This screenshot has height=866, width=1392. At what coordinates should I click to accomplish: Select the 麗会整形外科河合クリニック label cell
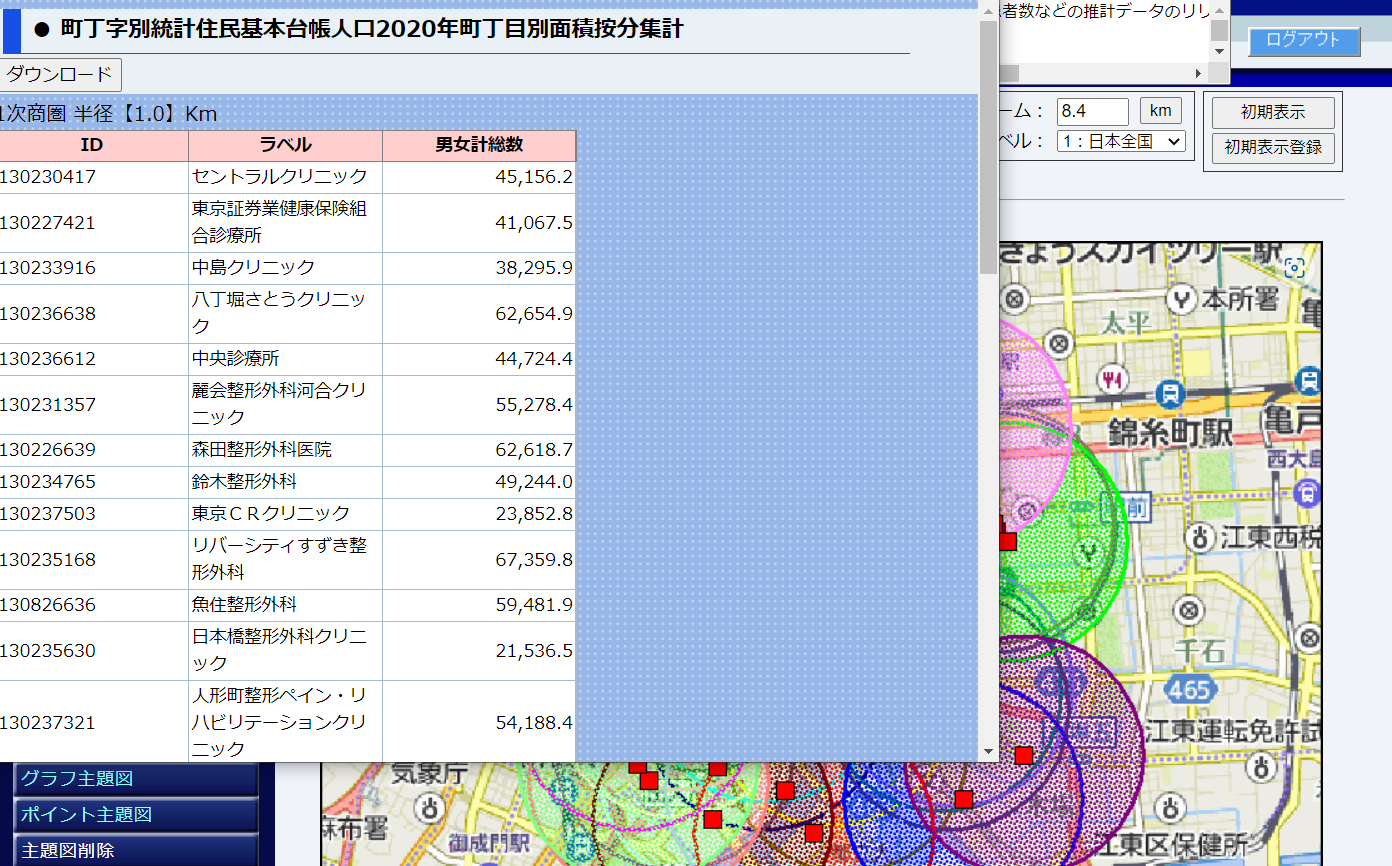(x=285, y=405)
